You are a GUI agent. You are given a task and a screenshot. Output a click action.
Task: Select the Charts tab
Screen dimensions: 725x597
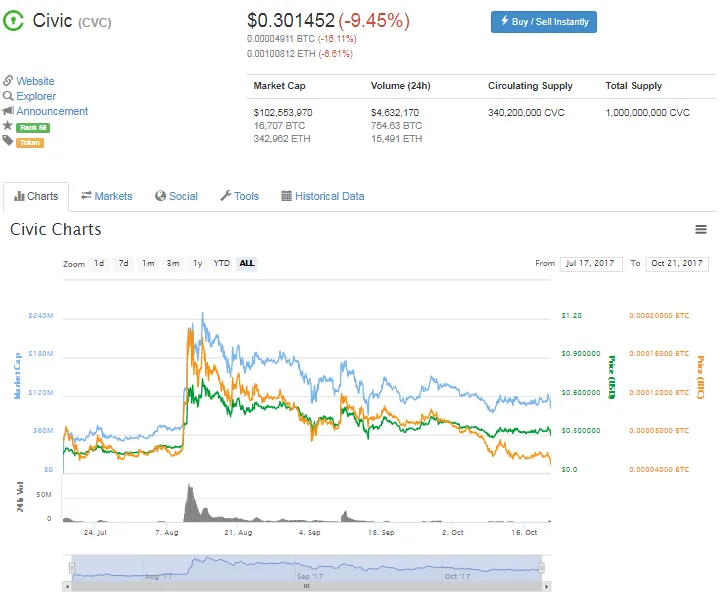coord(36,197)
